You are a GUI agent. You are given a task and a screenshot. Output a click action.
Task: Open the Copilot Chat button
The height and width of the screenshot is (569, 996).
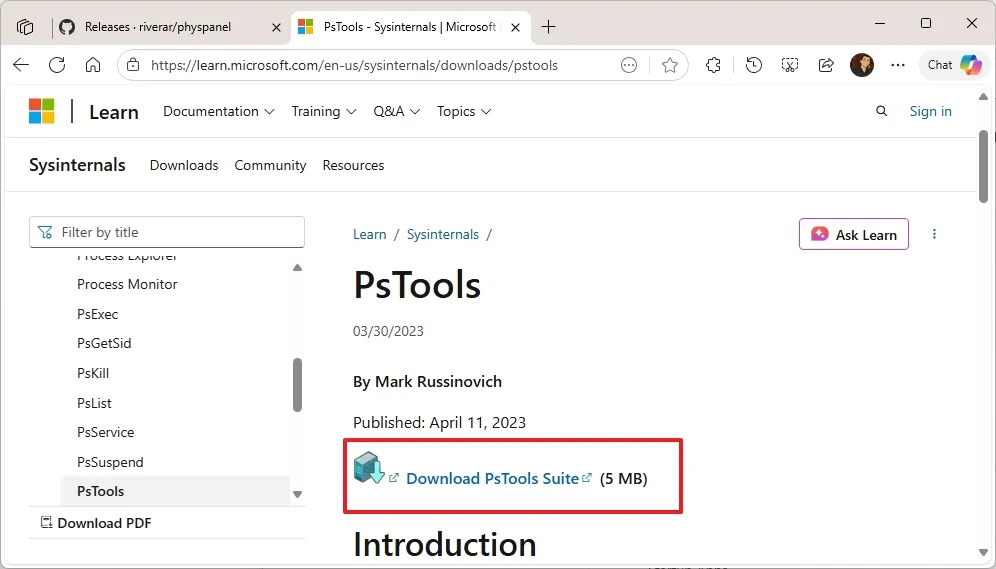coord(953,65)
